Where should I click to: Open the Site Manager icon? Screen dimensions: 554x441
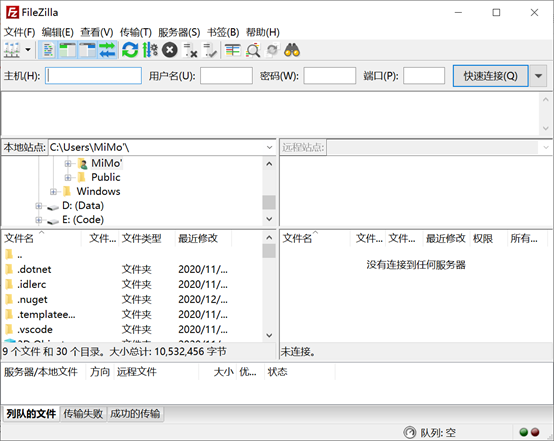click(12, 50)
